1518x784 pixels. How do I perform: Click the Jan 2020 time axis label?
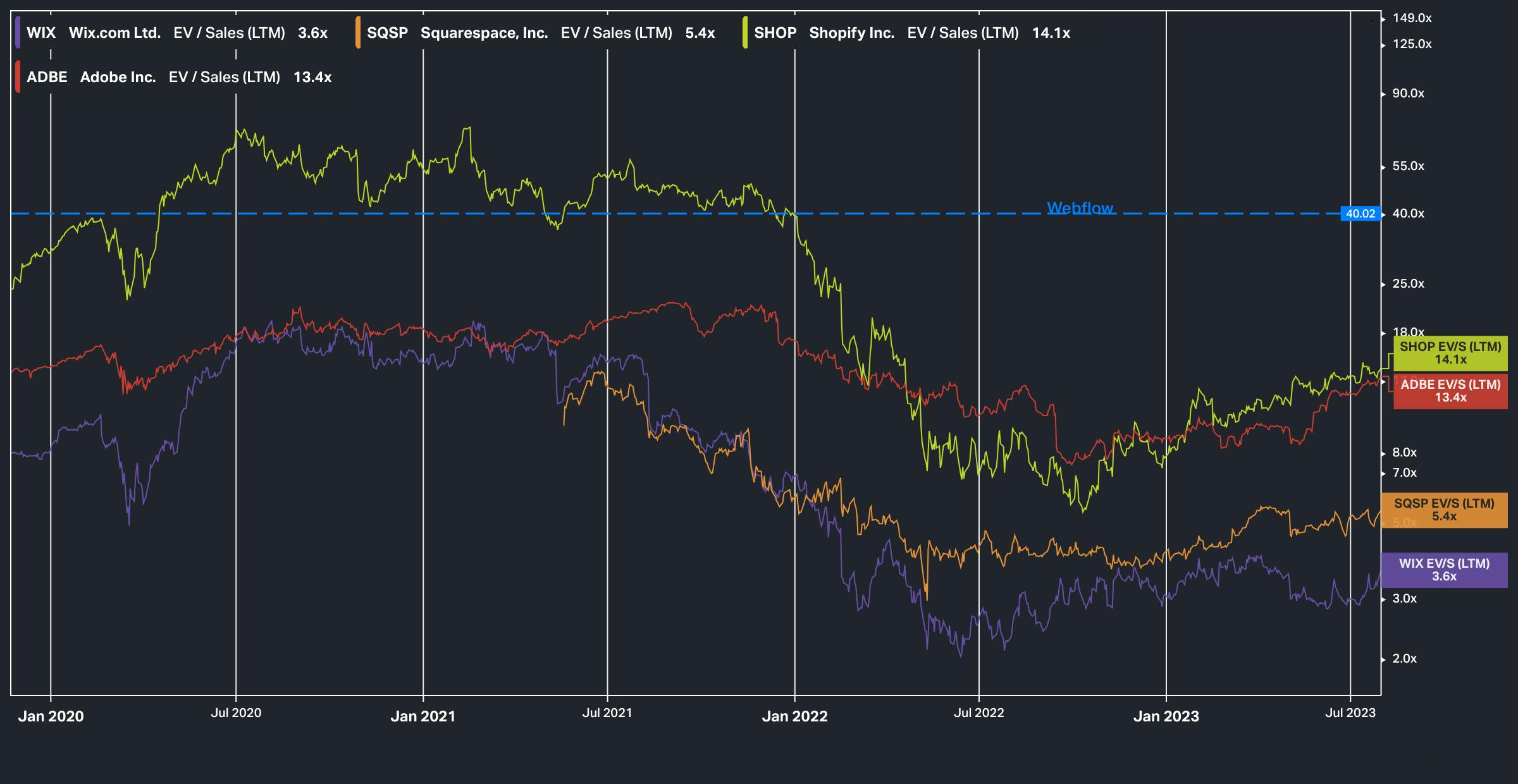point(51,716)
